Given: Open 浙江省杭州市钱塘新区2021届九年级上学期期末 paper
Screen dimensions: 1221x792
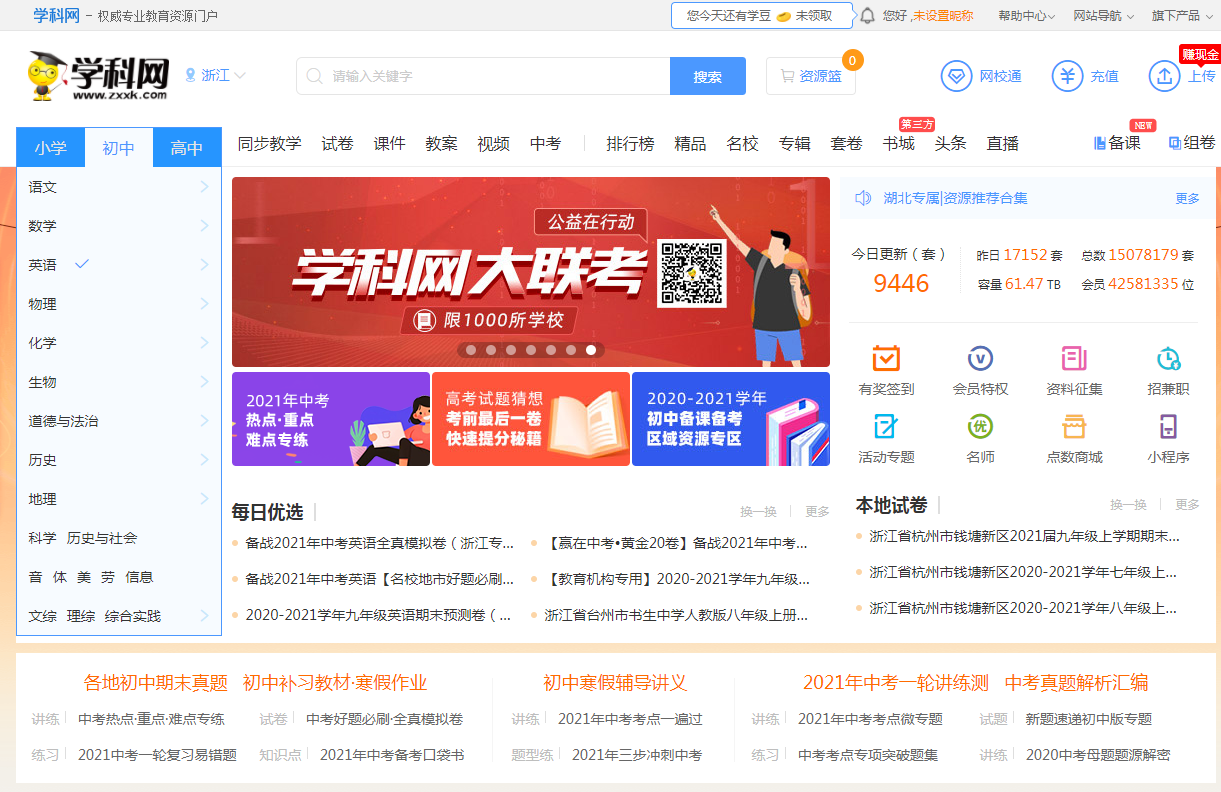Looking at the screenshot, I should click(x=1025, y=536).
